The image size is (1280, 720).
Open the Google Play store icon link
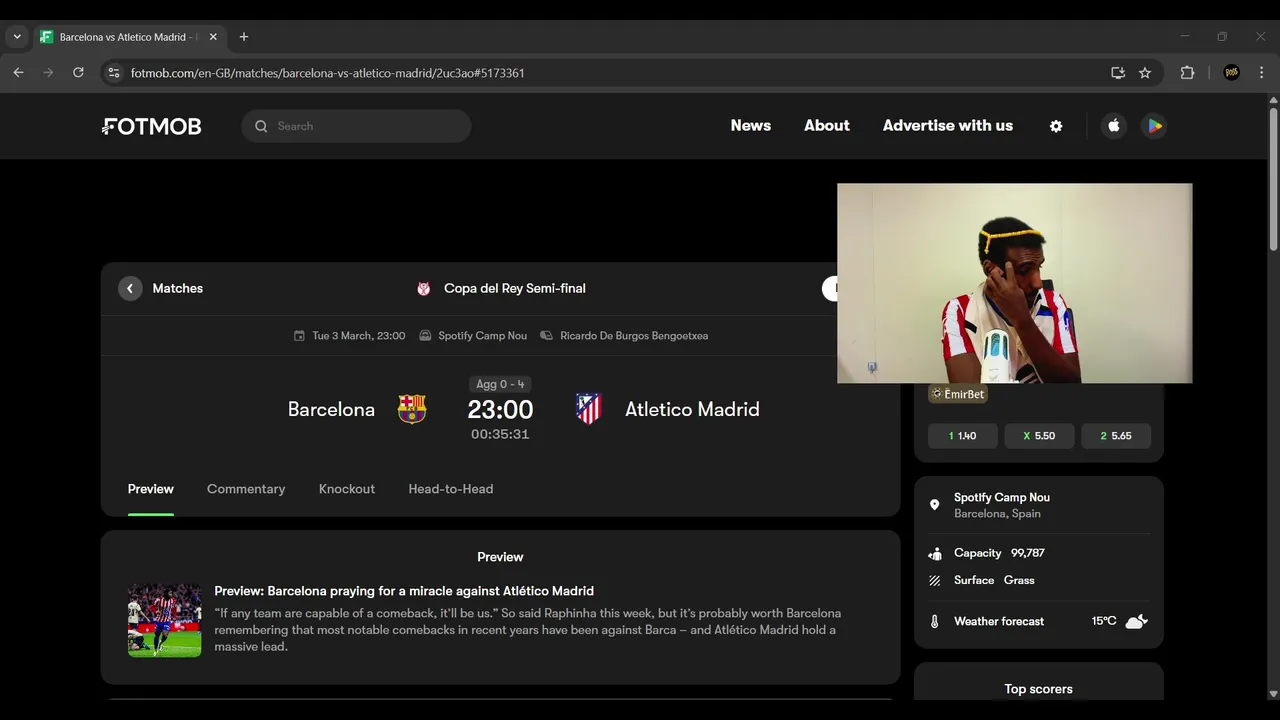(x=1154, y=126)
